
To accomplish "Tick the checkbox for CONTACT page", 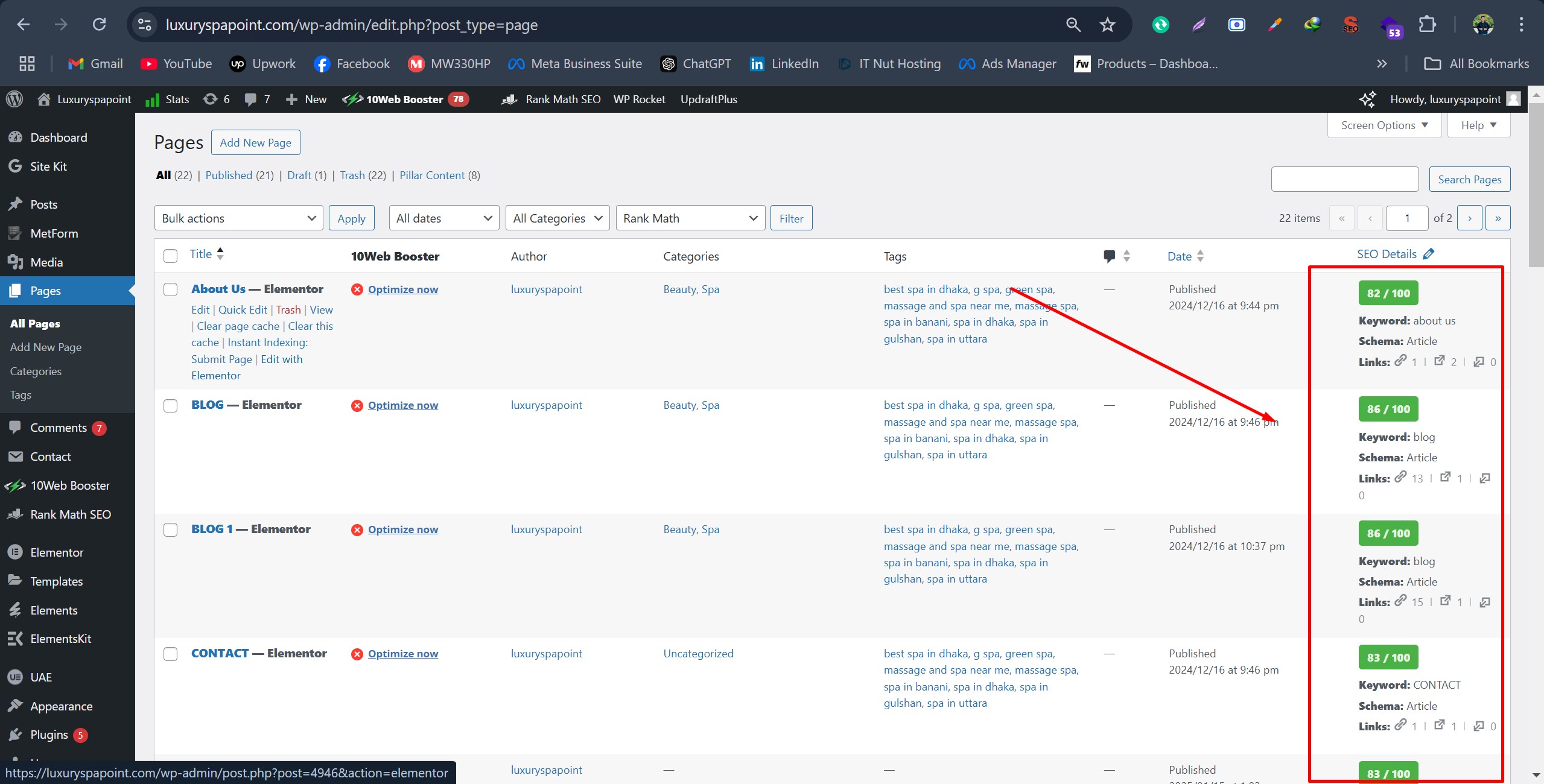I will [171, 654].
